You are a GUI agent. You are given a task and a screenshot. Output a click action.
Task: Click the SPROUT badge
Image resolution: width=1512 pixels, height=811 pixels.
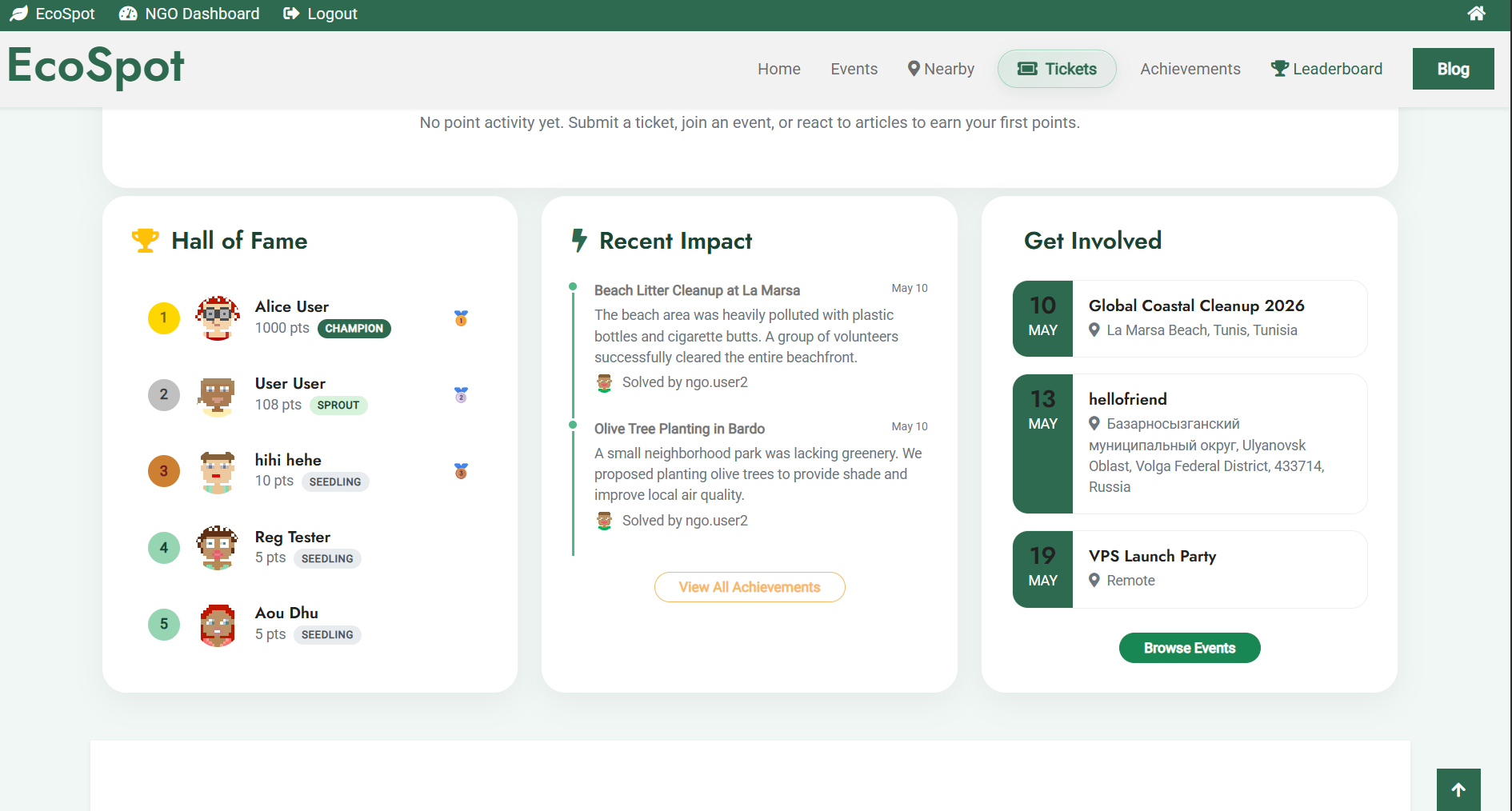click(x=338, y=405)
